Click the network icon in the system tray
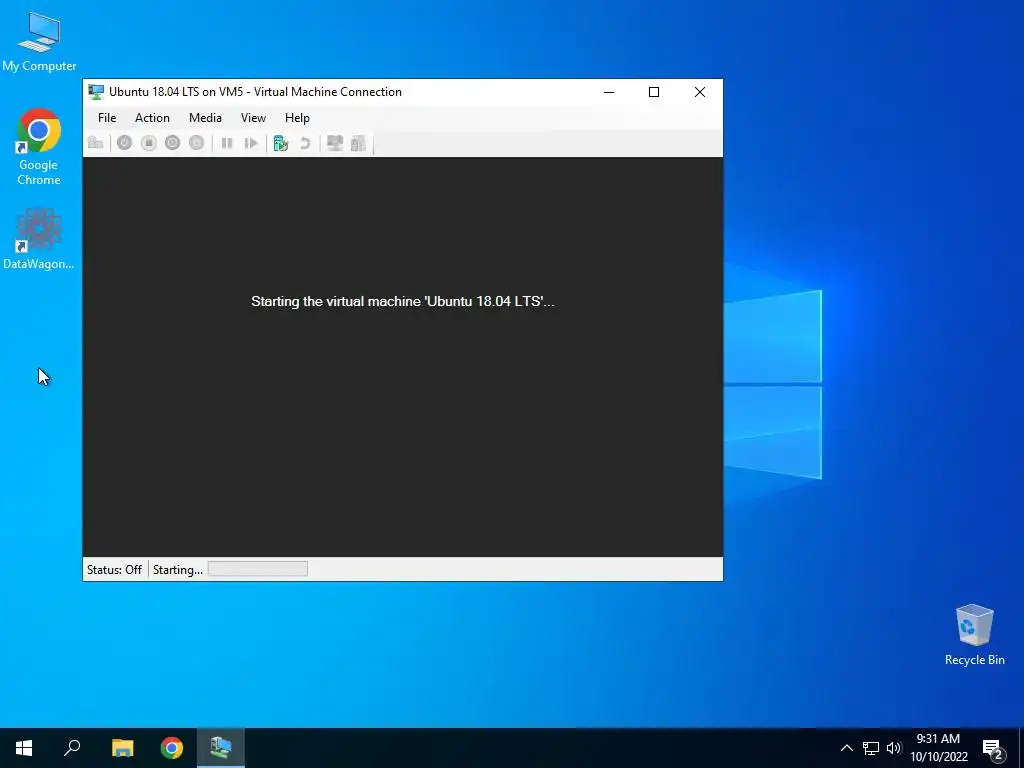This screenshot has width=1024, height=768. 871,748
